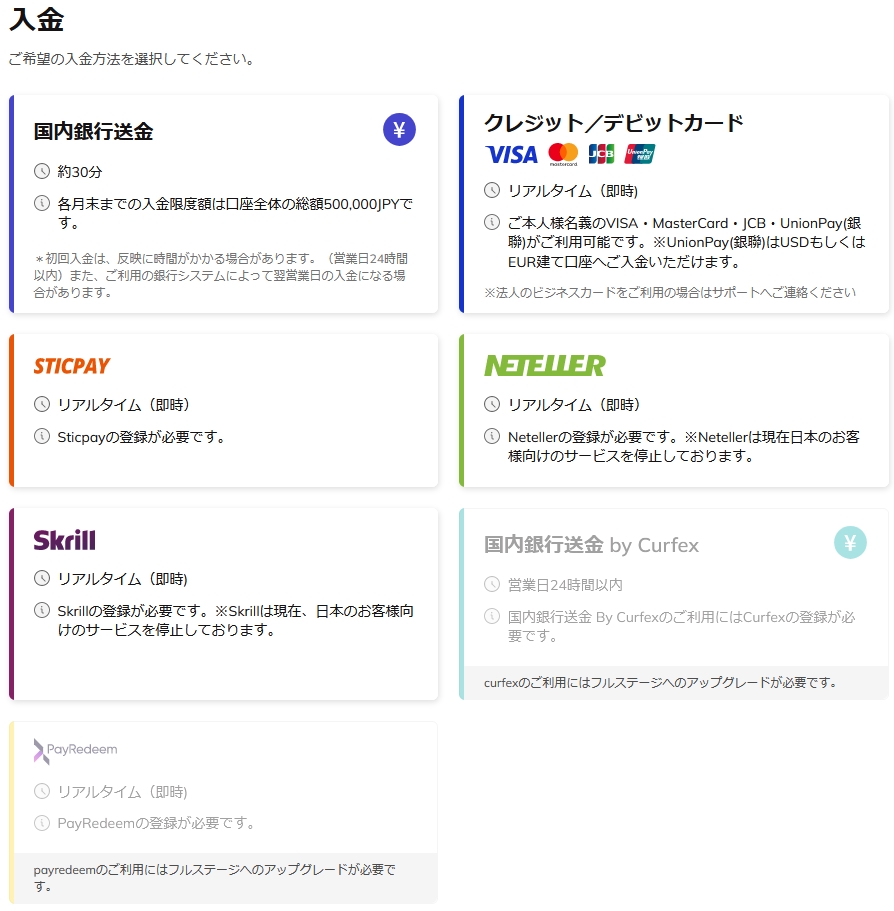
Task: Click リアルタイム（即時） in the PayRedeem card
Action: pyautogui.click(x=122, y=791)
